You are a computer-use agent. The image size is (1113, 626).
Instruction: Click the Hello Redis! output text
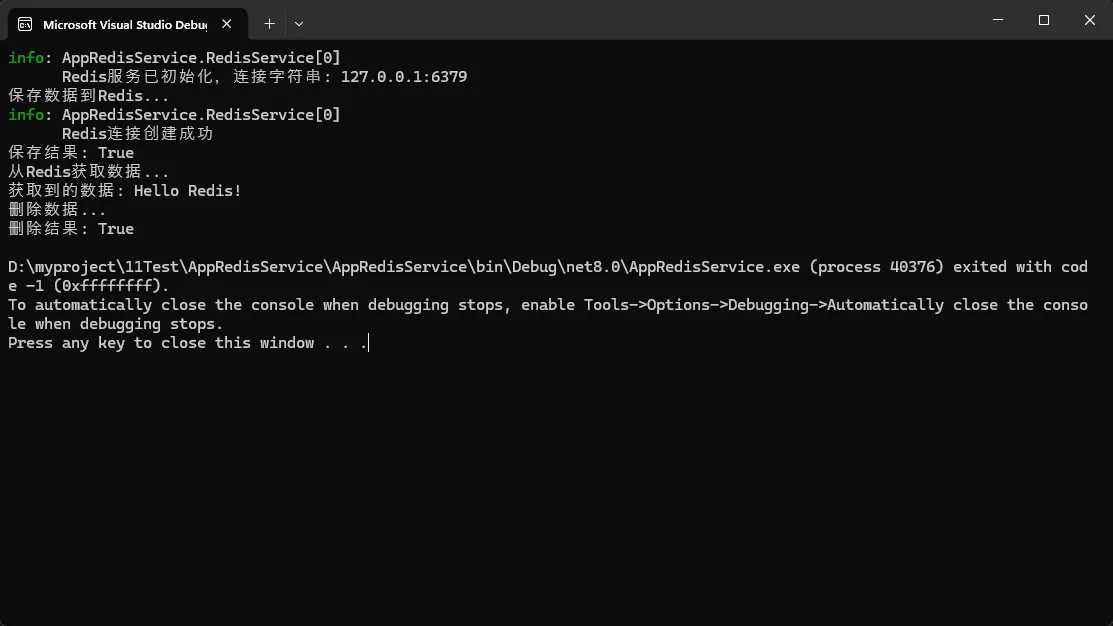(x=188, y=191)
